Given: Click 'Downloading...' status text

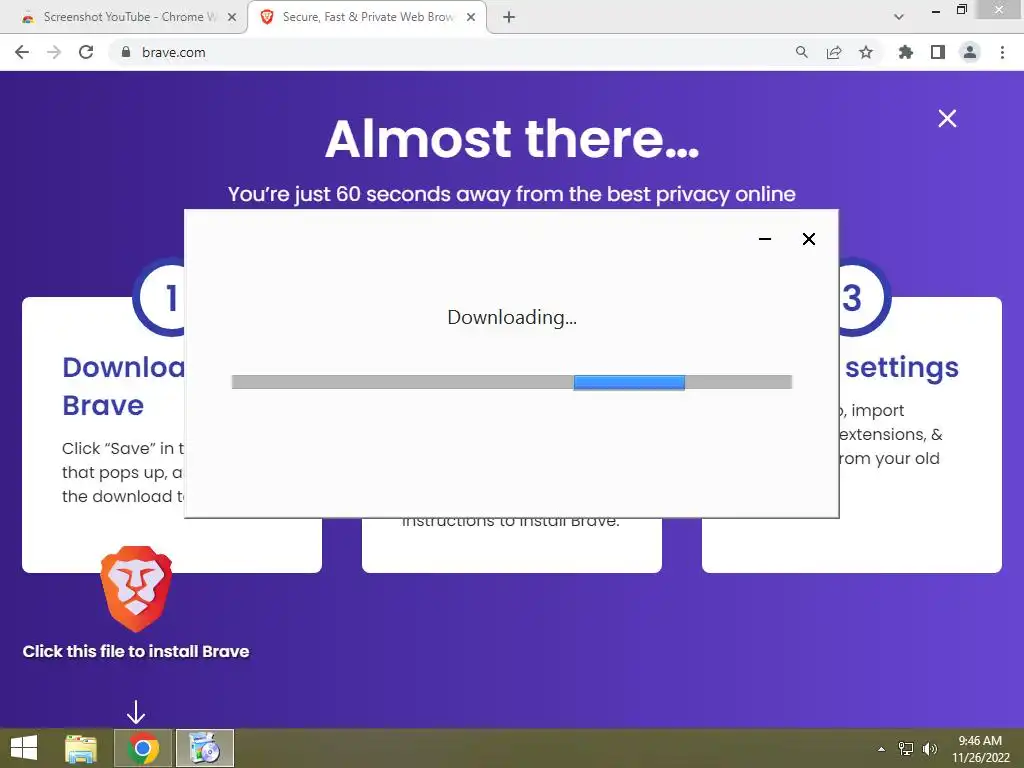Looking at the screenshot, I should click(512, 317).
